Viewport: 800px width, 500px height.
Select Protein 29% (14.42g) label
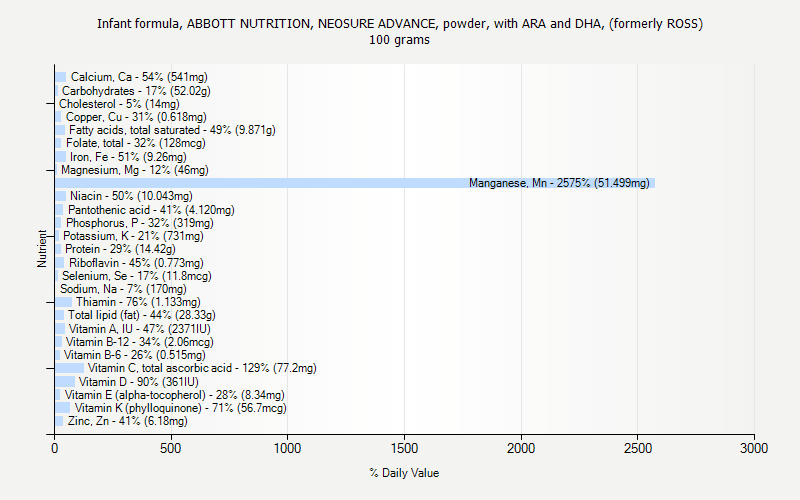(120, 249)
